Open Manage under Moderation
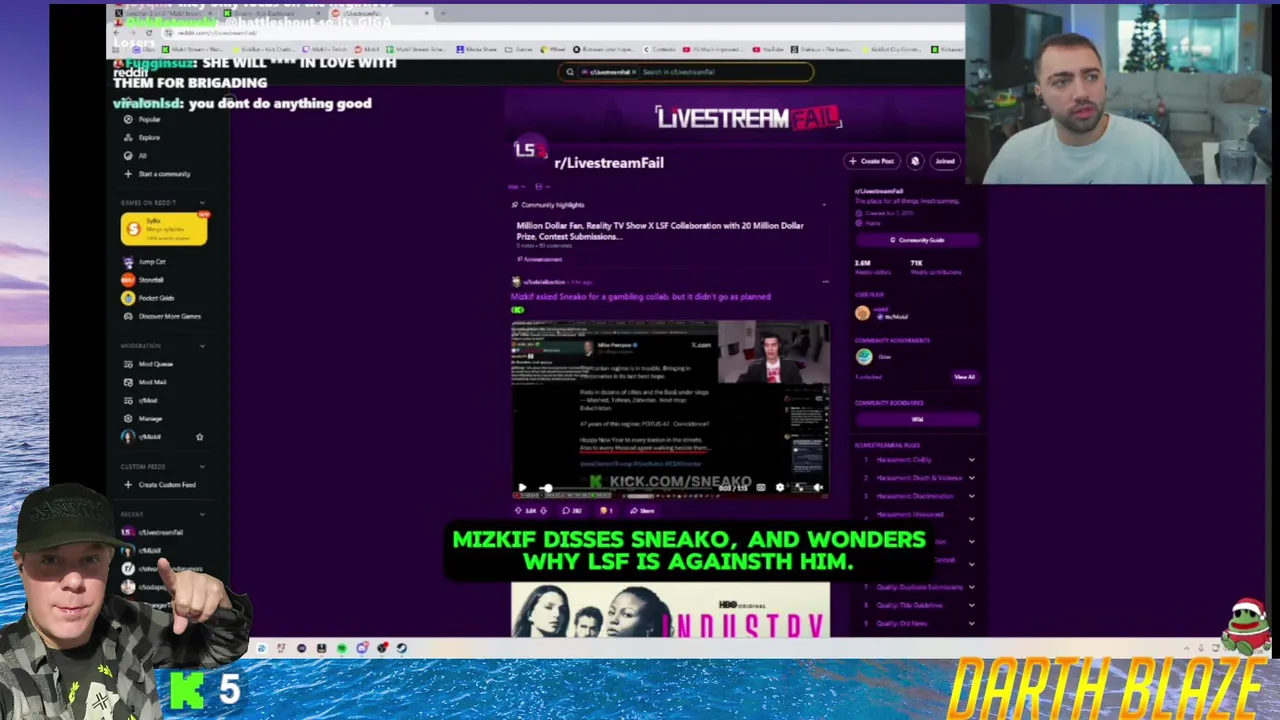This screenshot has height=720, width=1280. coord(142,418)
